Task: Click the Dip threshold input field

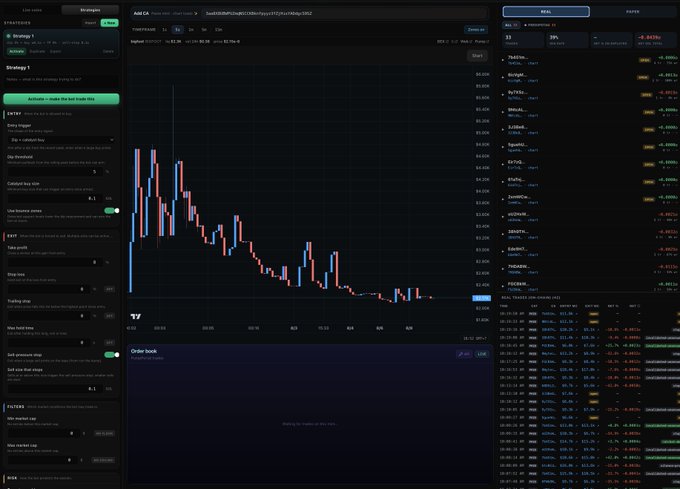Action: click(x=56, y=172)
